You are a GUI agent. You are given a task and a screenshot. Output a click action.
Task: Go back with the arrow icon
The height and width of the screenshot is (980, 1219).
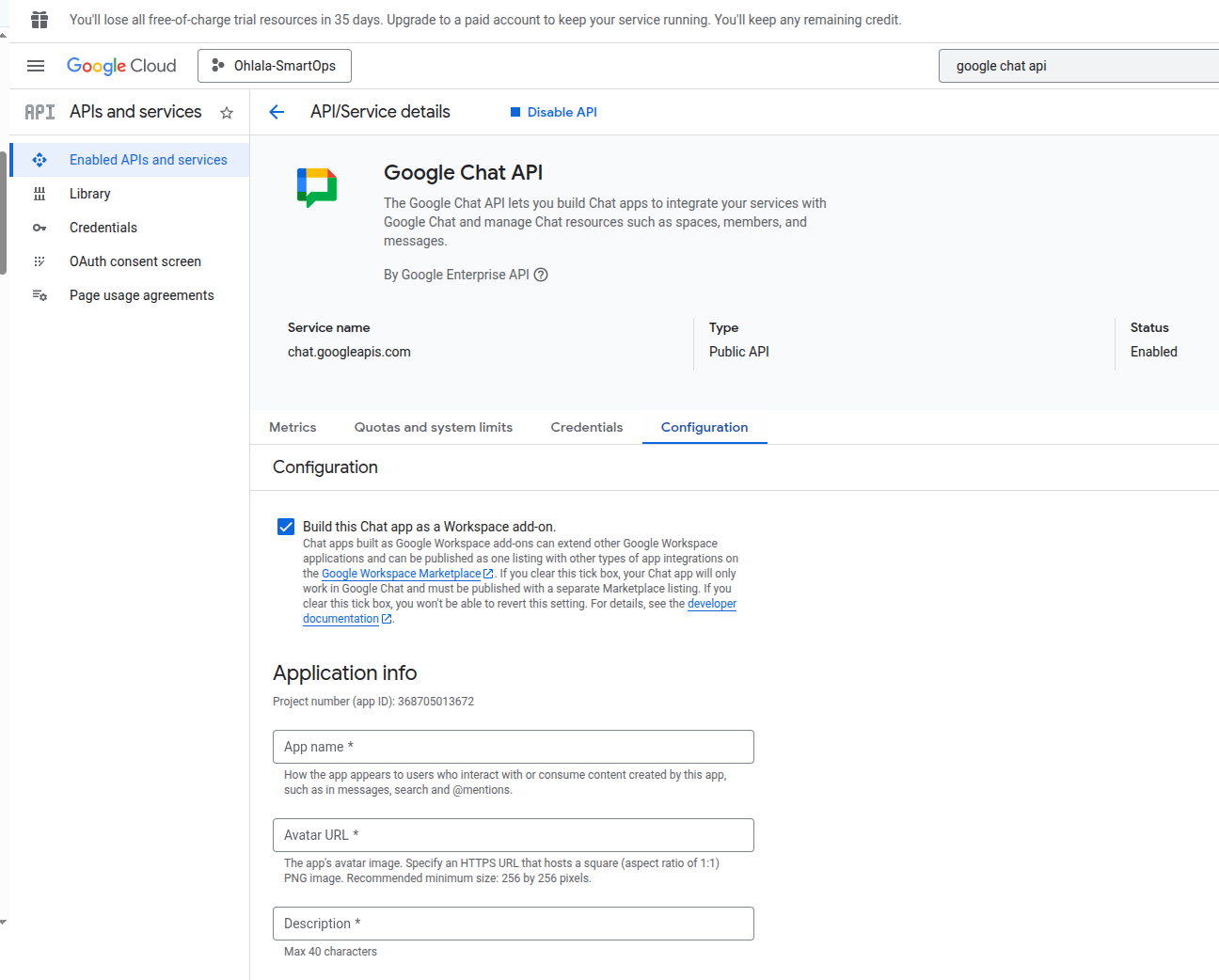click(x=276, y=112)
